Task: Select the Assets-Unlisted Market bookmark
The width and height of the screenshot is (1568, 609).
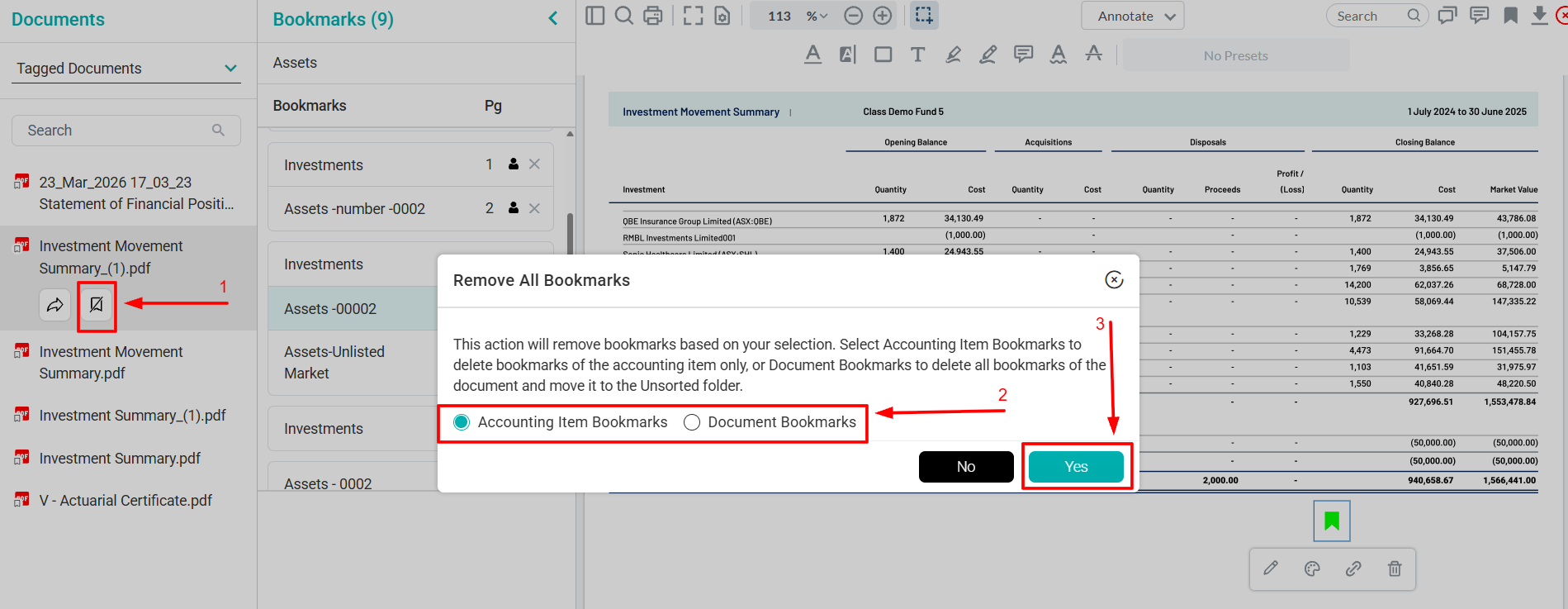Action: point(353,363)
